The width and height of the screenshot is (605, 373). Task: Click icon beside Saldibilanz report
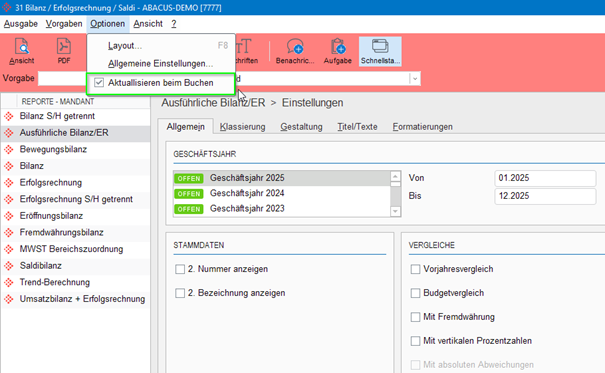point(8,266)
